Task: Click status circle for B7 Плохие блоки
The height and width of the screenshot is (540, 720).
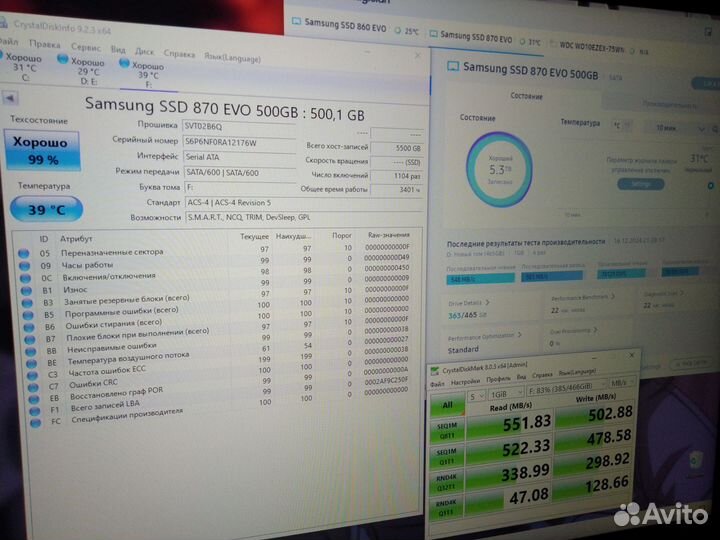Action: coord(30,340)
